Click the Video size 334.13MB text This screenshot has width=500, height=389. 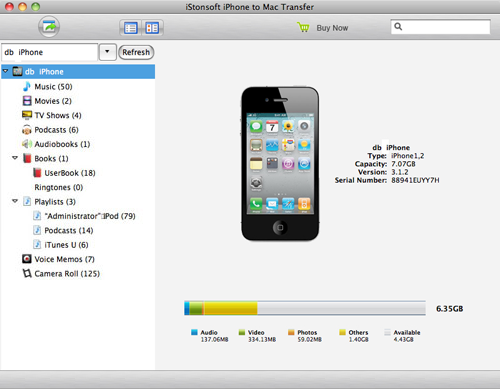[262, 339]
